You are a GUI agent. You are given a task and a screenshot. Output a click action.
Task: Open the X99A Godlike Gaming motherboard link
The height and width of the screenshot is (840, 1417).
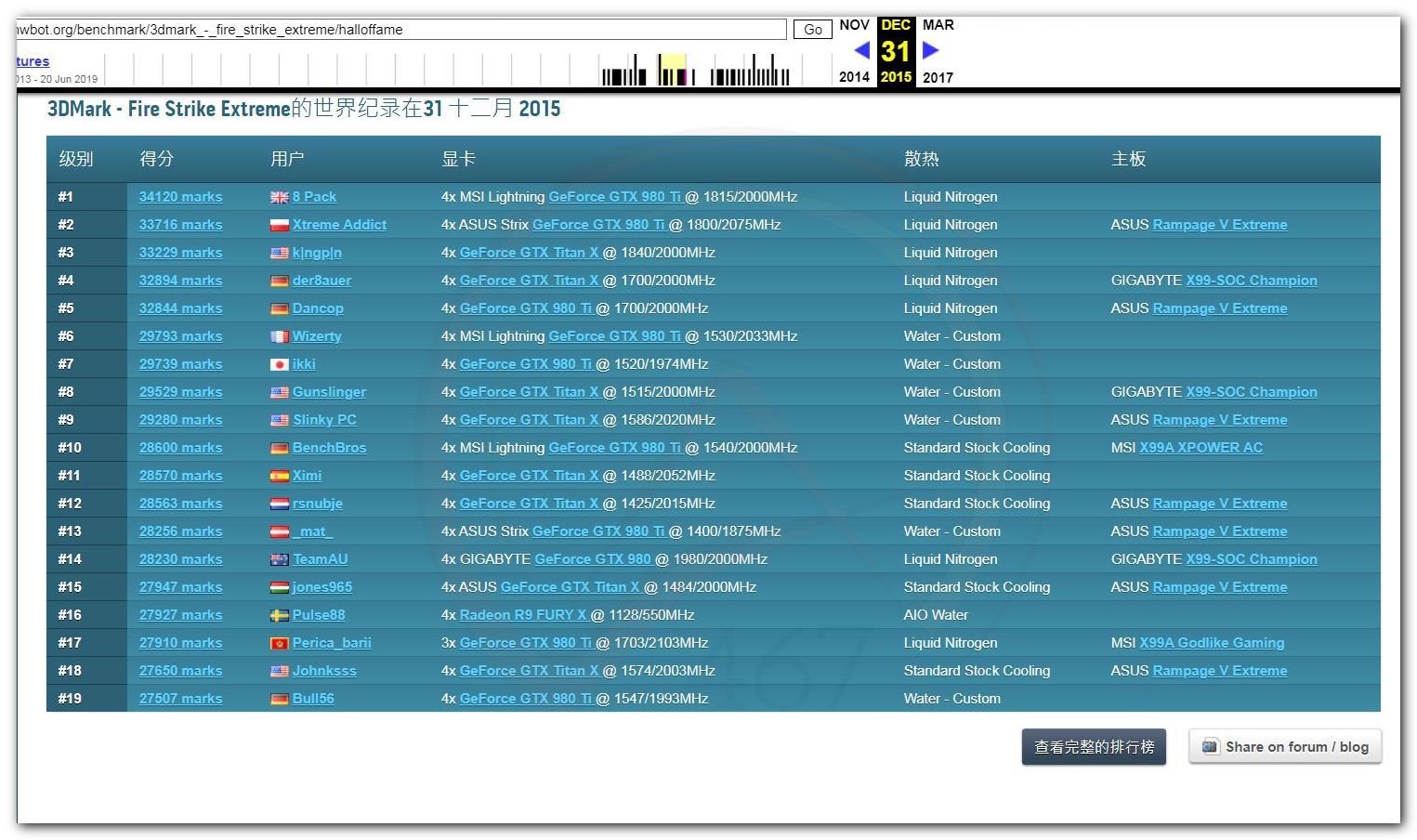pyautogui.click(x=1212, y=643)
